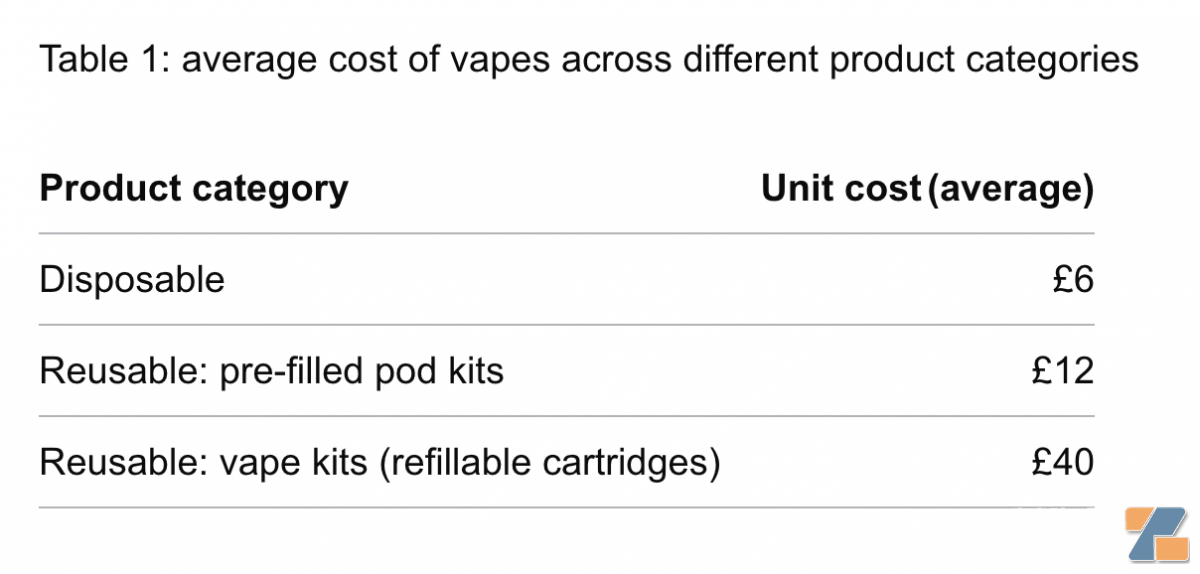
Task: Click the £40 unit cost value
Action: (1062, 463)
